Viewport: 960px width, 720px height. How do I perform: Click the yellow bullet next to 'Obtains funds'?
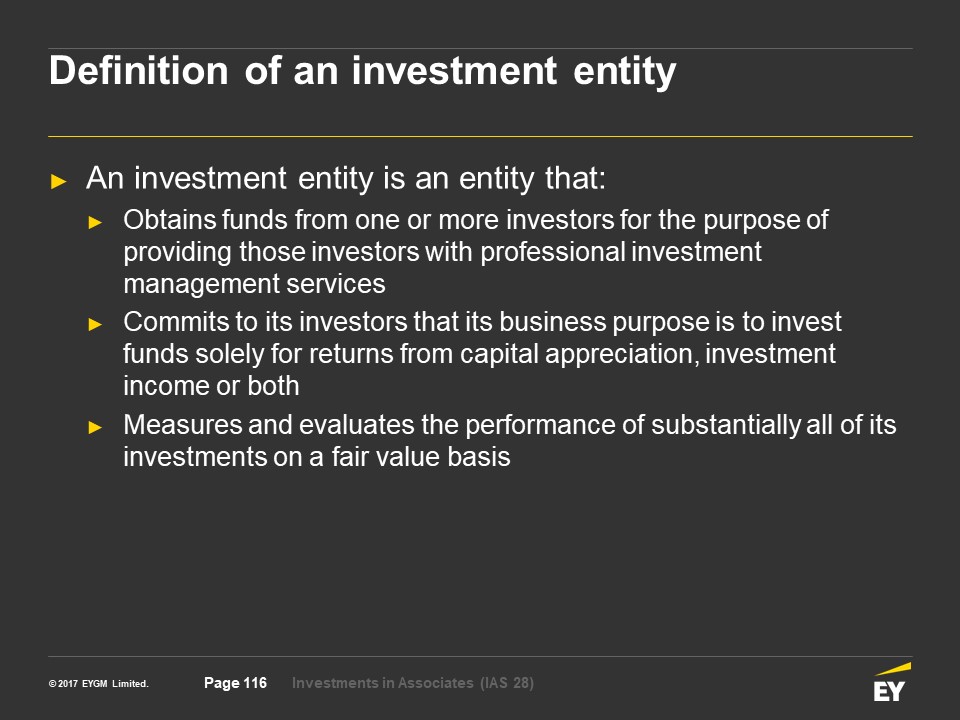coord(95,222)
